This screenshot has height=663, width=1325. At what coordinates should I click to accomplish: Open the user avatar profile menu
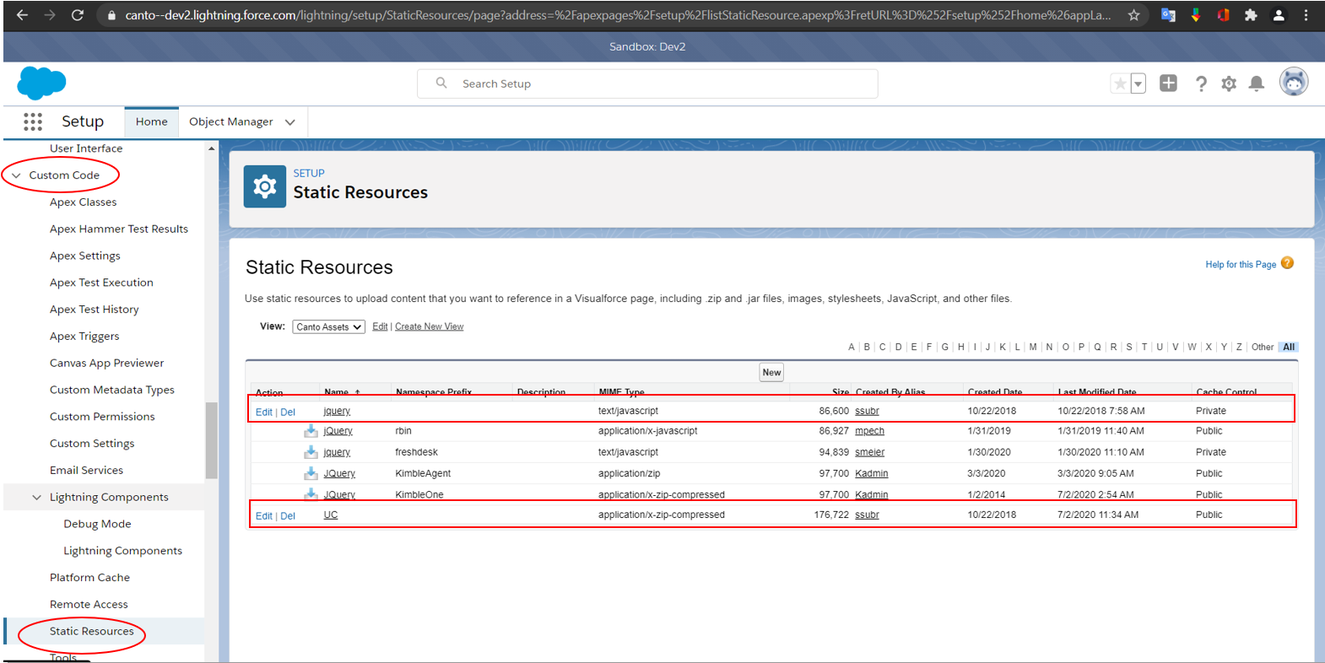(x=1294, y=83)
